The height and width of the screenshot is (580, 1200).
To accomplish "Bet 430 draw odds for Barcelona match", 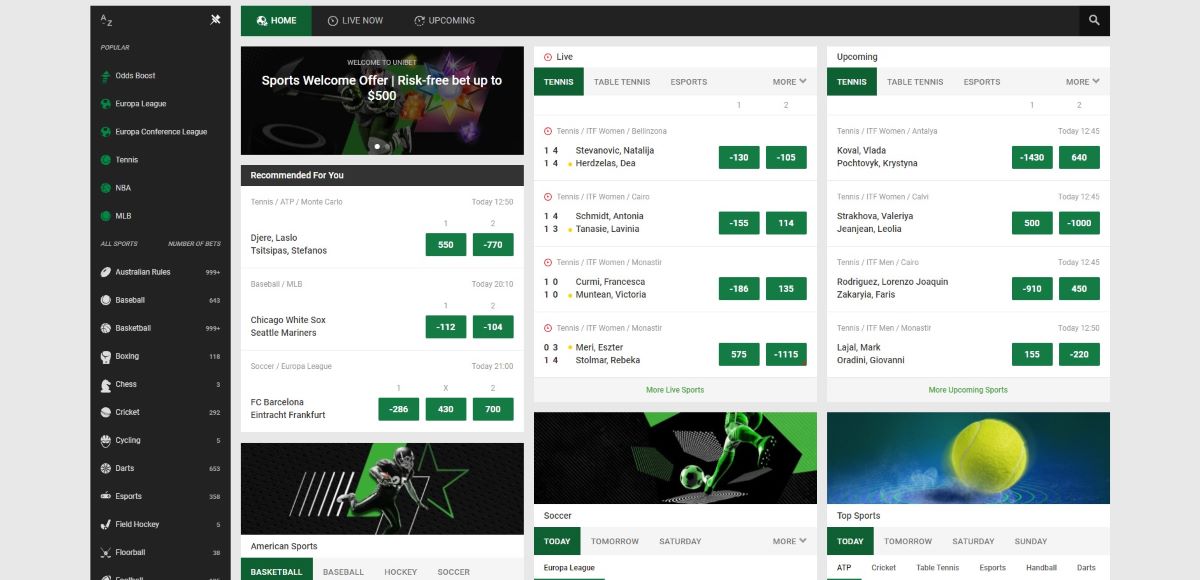I will tap(446, 409).
